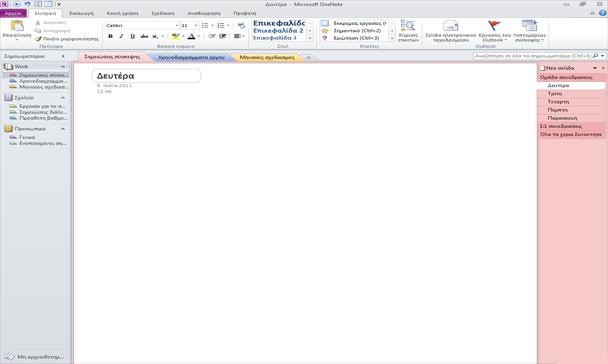Open the File (Αρχείο) tab
The width and height of the screenshot is (608, 364).
click(13, 13)
